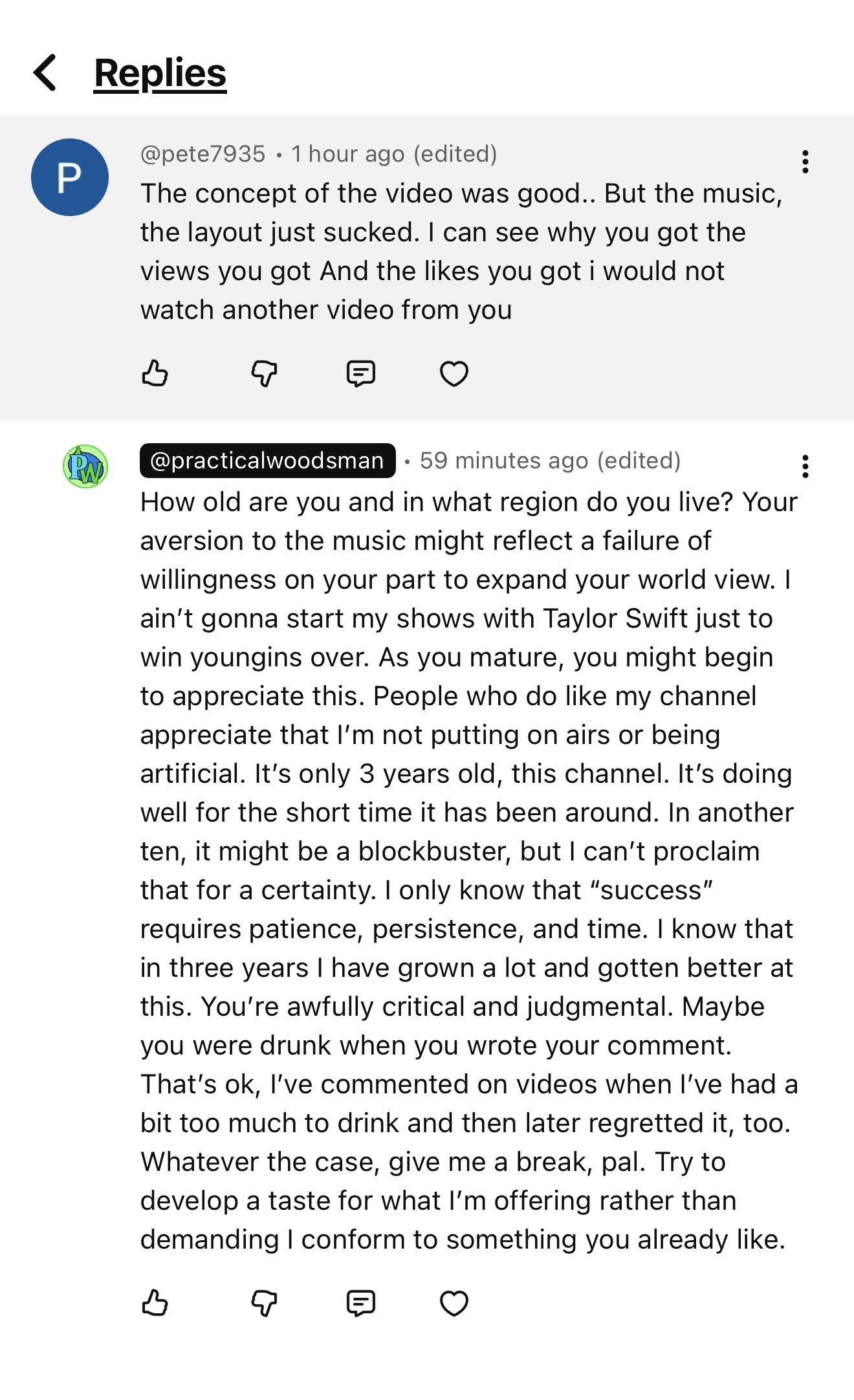854x1400 pixels.
Task: Like the comment by @pete7935
Action: (155, 373)
